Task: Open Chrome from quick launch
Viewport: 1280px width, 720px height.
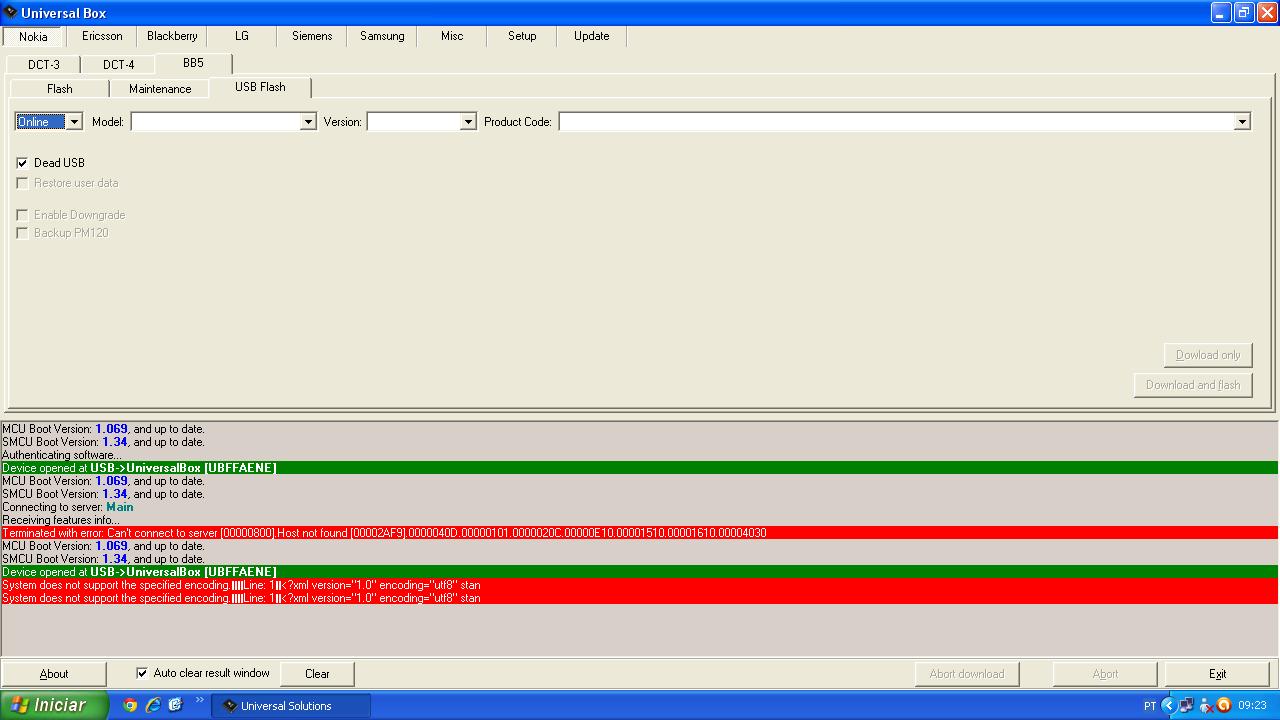Action: [x=130, y=705]
